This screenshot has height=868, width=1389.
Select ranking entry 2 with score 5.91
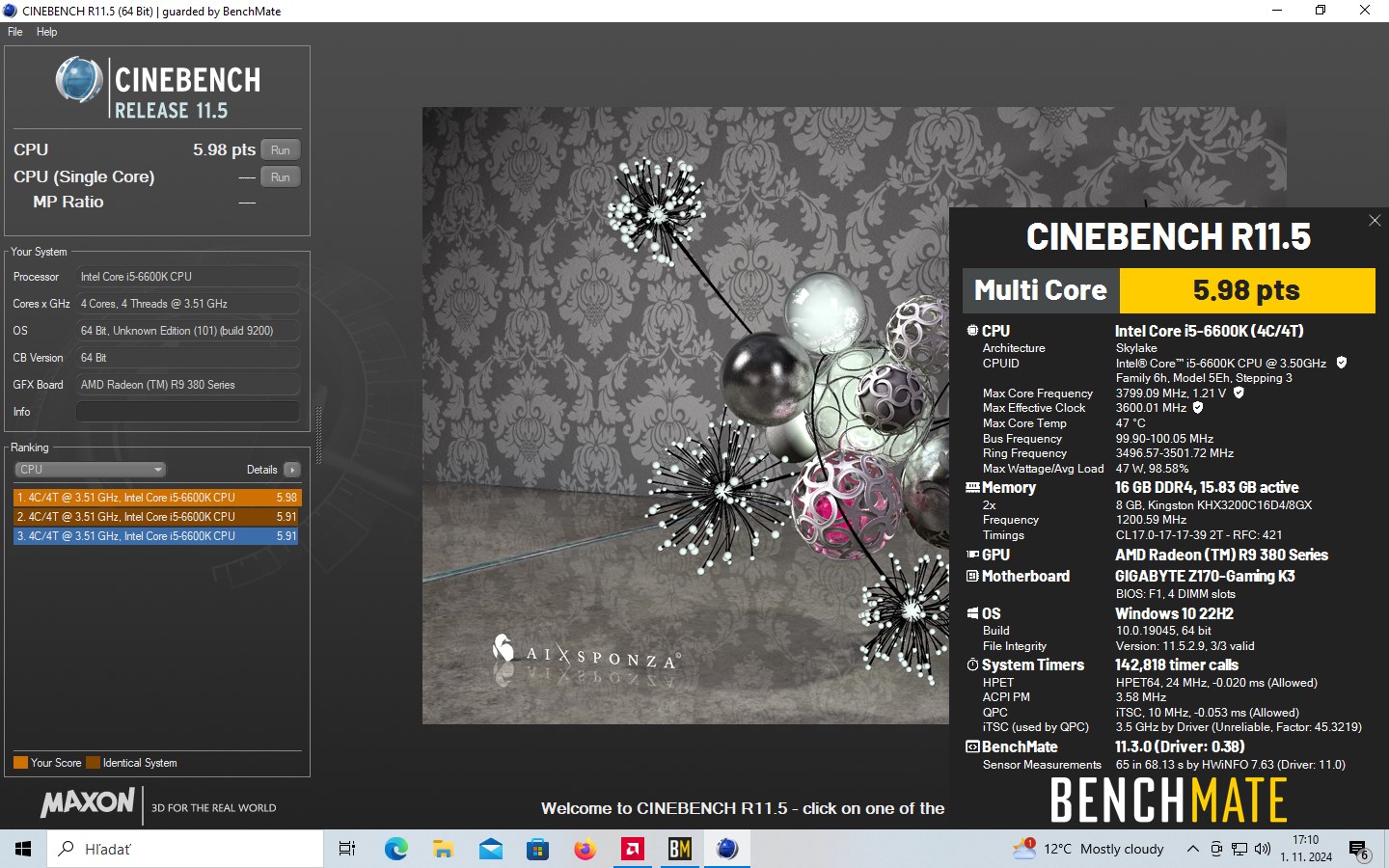click(157, 517)
